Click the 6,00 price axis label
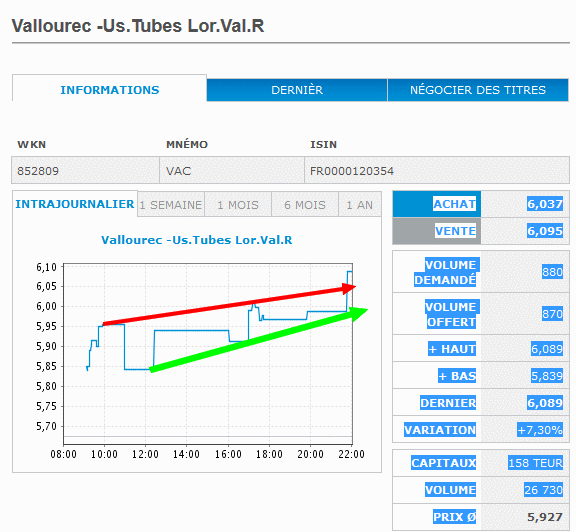The height and width of the screenshot is (532, 576). (x=46, y=306)
